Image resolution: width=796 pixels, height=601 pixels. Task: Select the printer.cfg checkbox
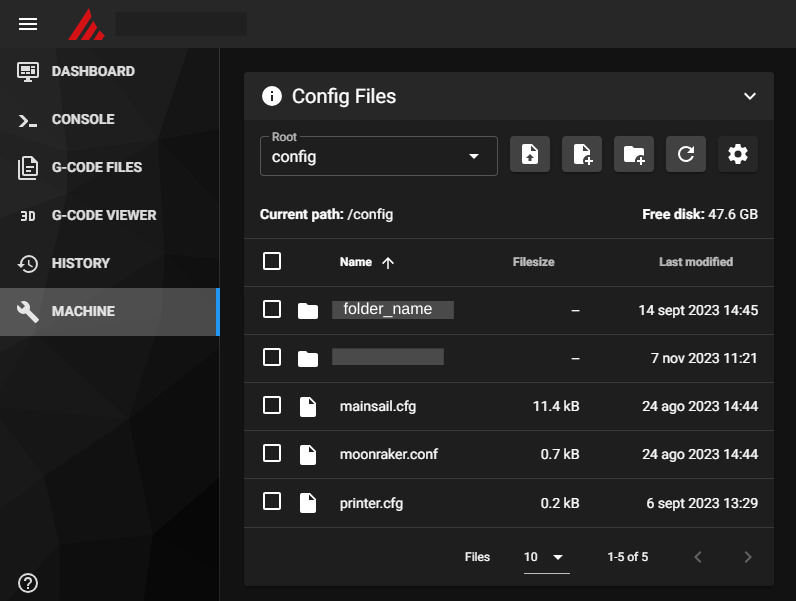click(272, 502)
